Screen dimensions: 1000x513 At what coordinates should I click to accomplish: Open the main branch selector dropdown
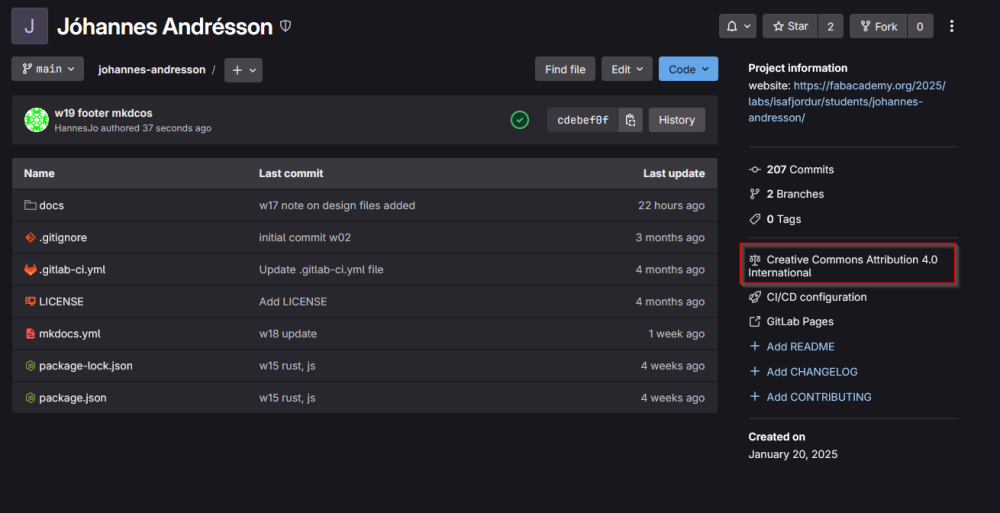tap(48, 69)
